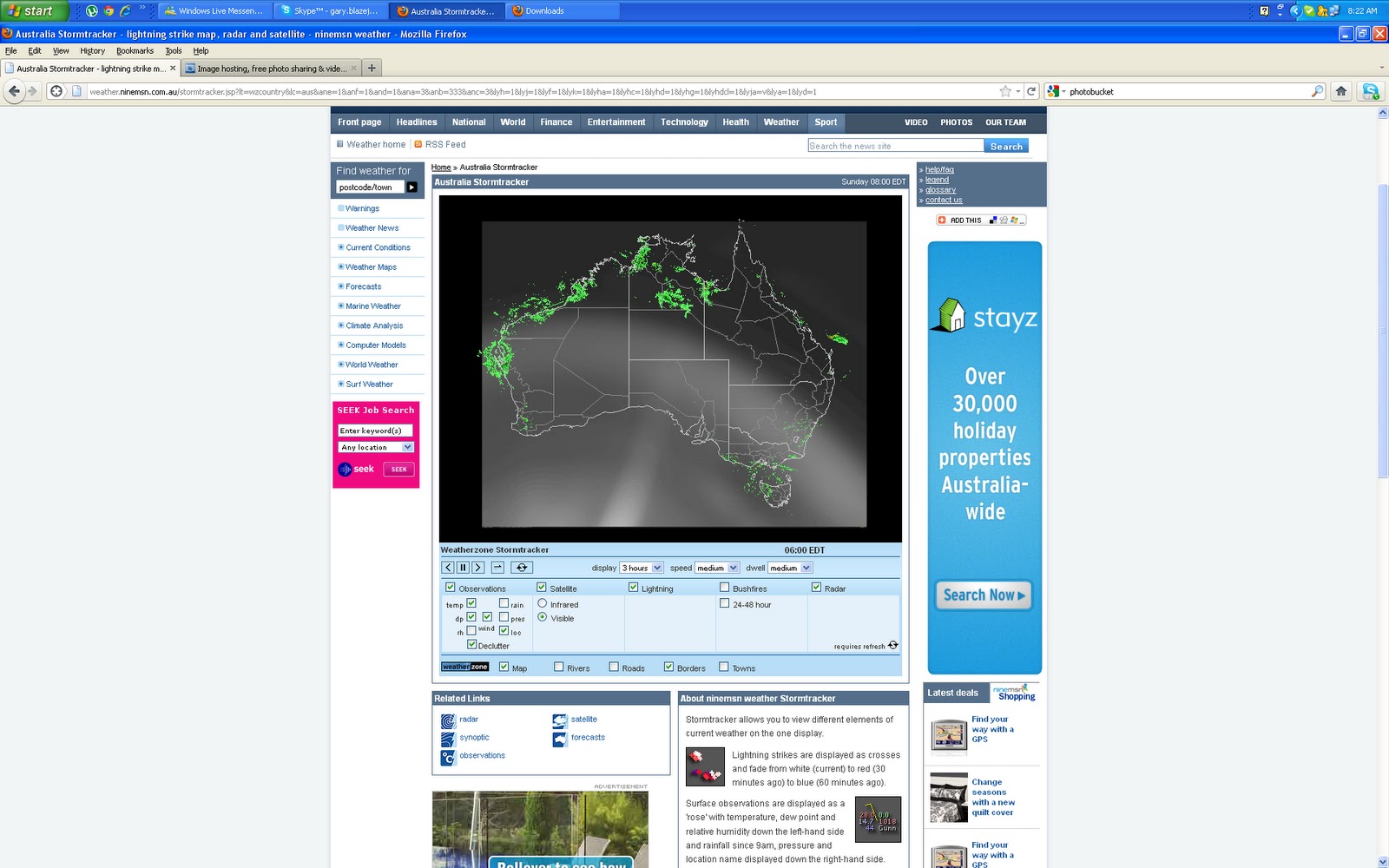This screenshot has height=868, width=1389.
Task: Click the Chrome quick launch icon
Action: pos(109,10)
